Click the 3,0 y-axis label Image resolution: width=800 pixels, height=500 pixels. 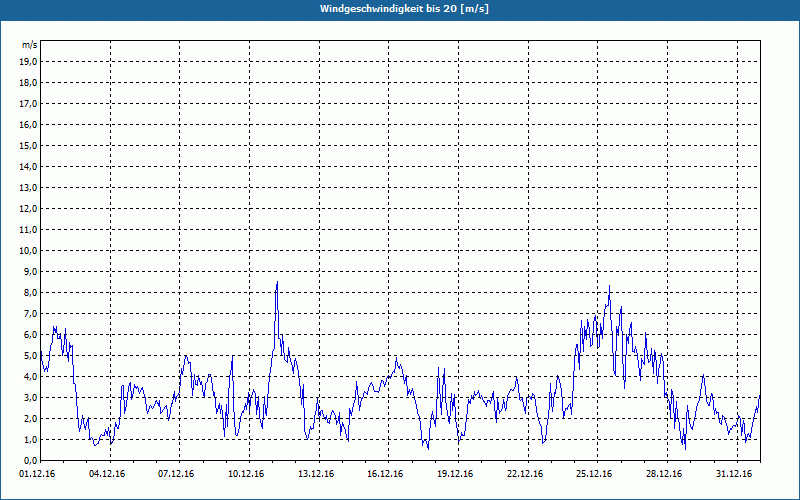pos(30,397)
